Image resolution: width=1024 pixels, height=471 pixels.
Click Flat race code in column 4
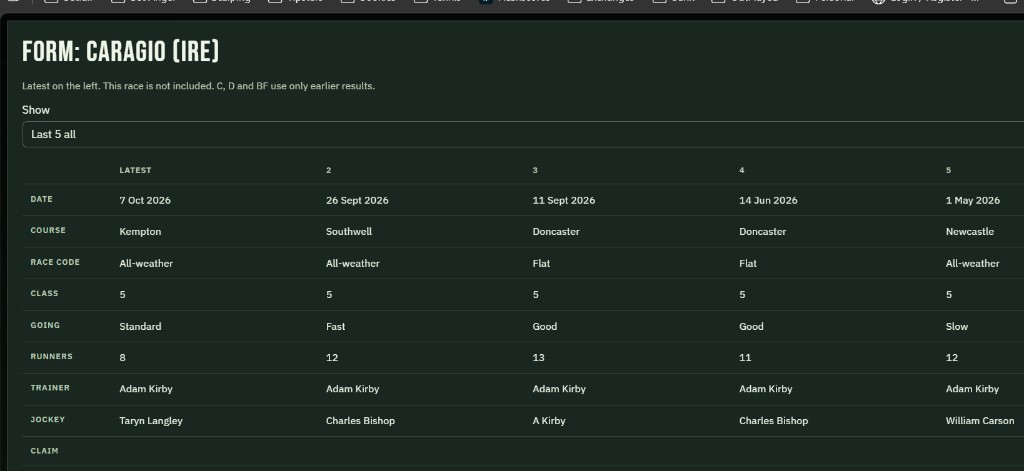click(748, 264)
